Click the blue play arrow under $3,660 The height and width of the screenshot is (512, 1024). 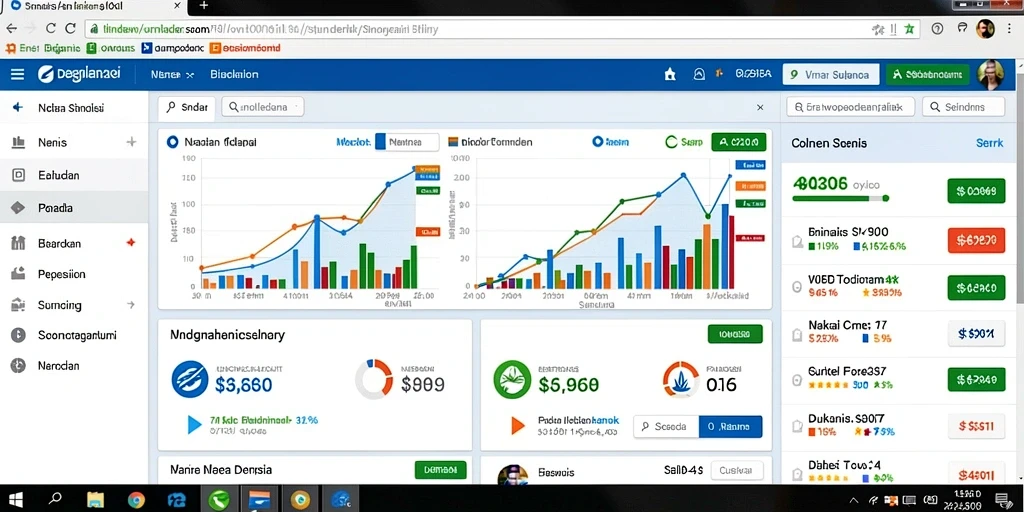click(x=194, y=424)
